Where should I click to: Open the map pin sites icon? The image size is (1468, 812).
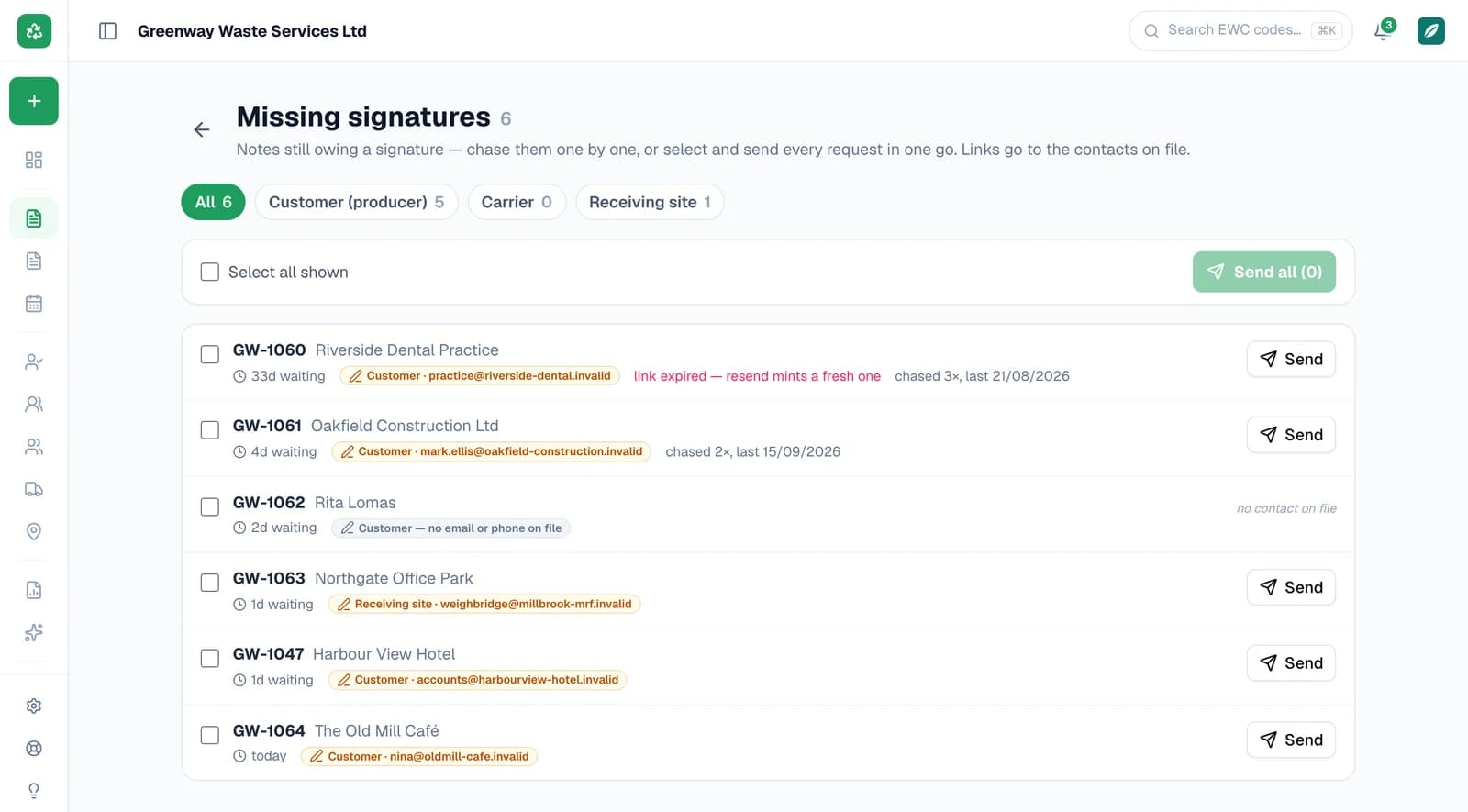pos(34,531)
